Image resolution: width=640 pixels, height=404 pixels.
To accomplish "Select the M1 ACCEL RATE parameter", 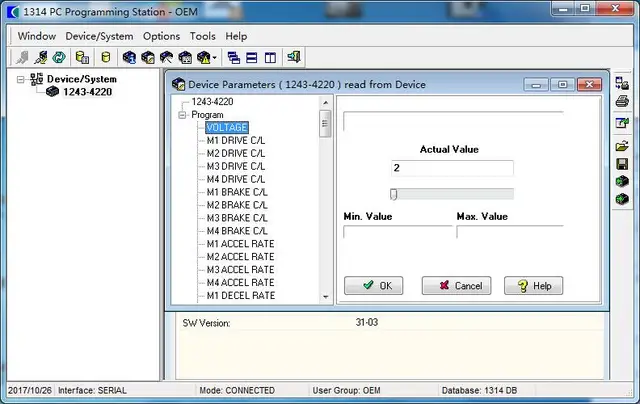I will [x=240, y=244].
